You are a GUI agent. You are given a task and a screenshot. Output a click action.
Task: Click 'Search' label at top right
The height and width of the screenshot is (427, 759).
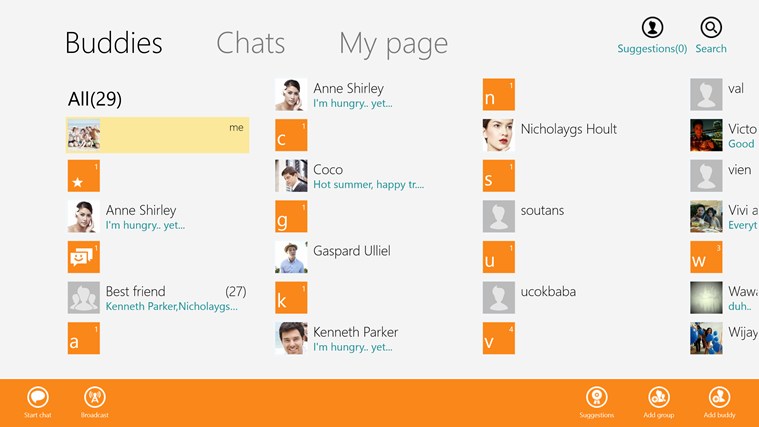point(711,49)
